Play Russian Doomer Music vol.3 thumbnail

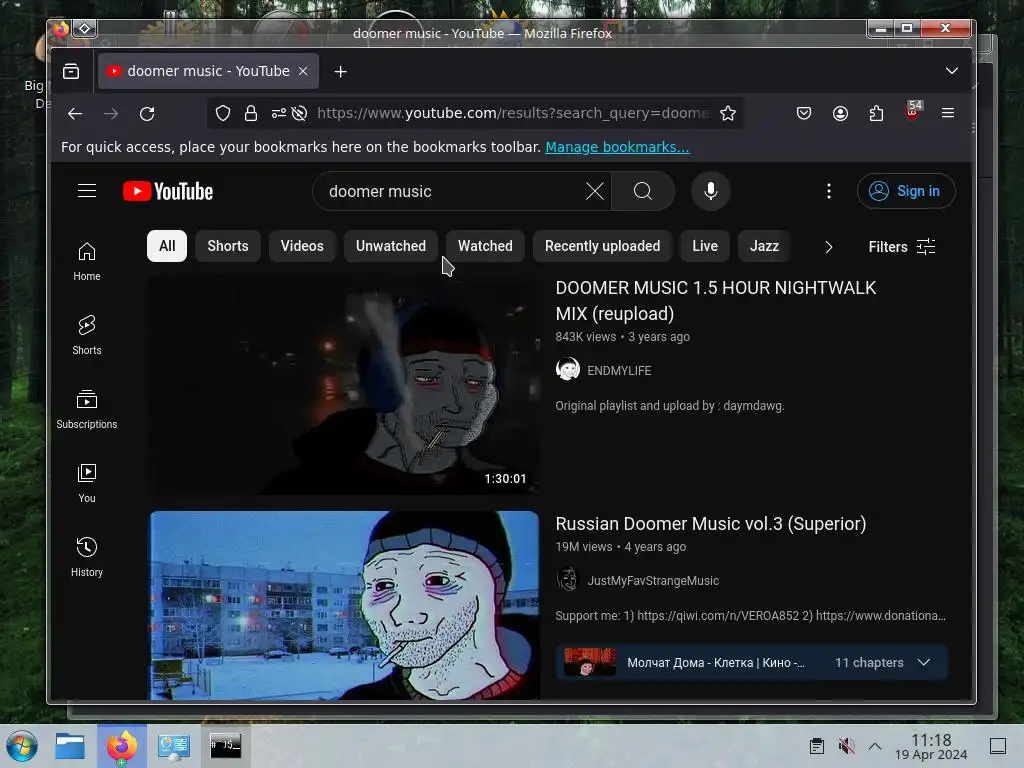tap(344, 605)
